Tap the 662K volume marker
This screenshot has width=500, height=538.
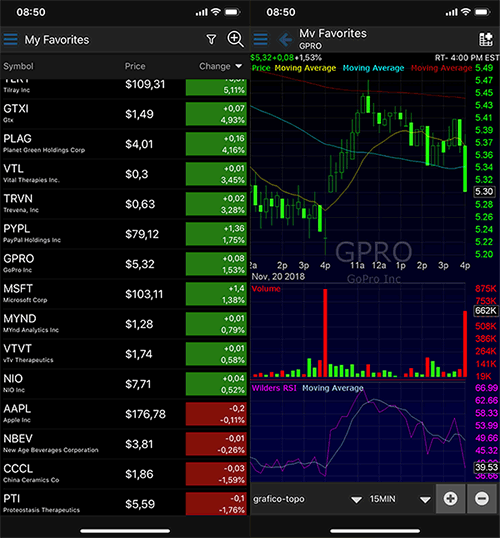pyautogui.click(x=486, y=311)
